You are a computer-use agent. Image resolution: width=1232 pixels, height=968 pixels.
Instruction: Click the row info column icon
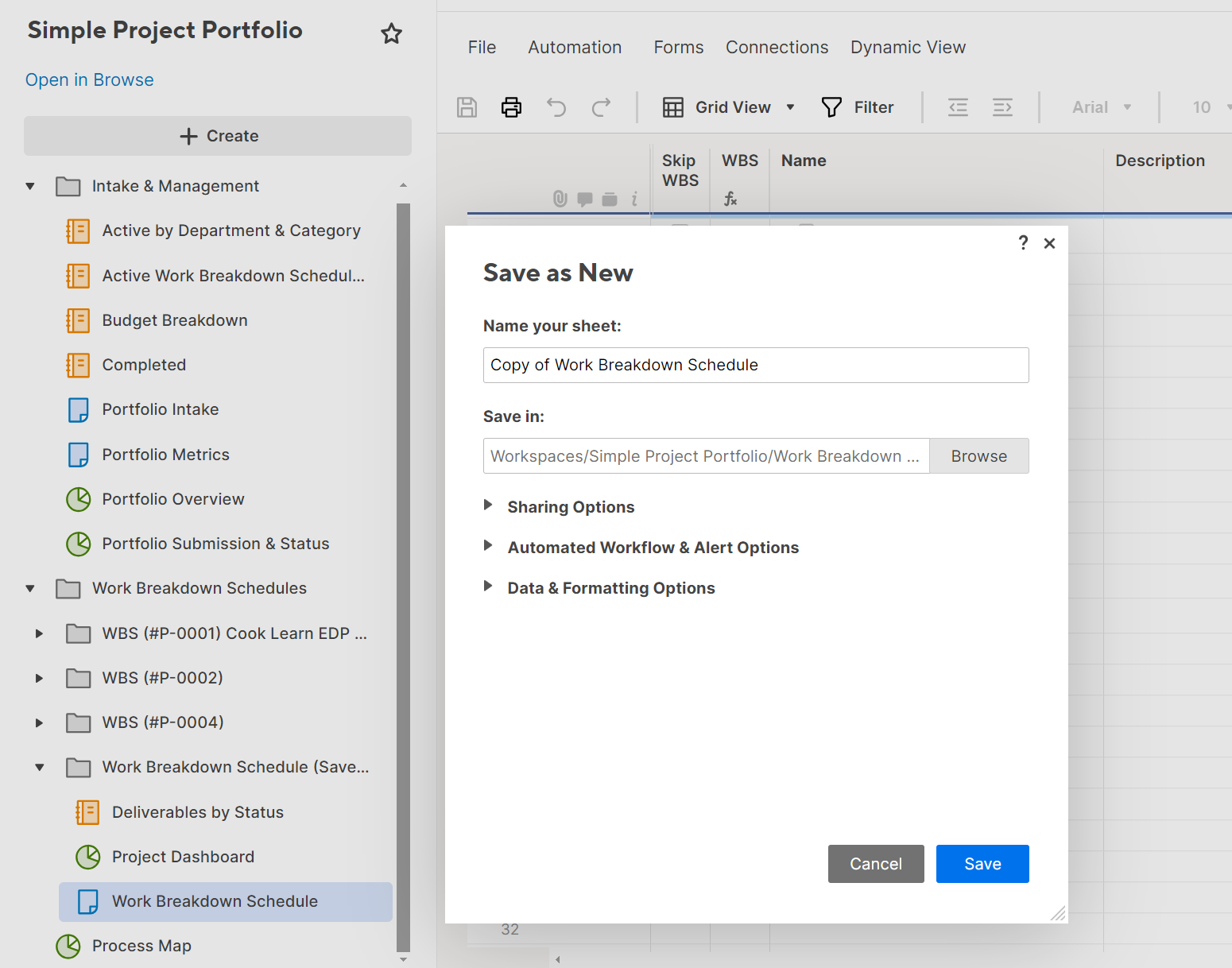pos(634,199)
